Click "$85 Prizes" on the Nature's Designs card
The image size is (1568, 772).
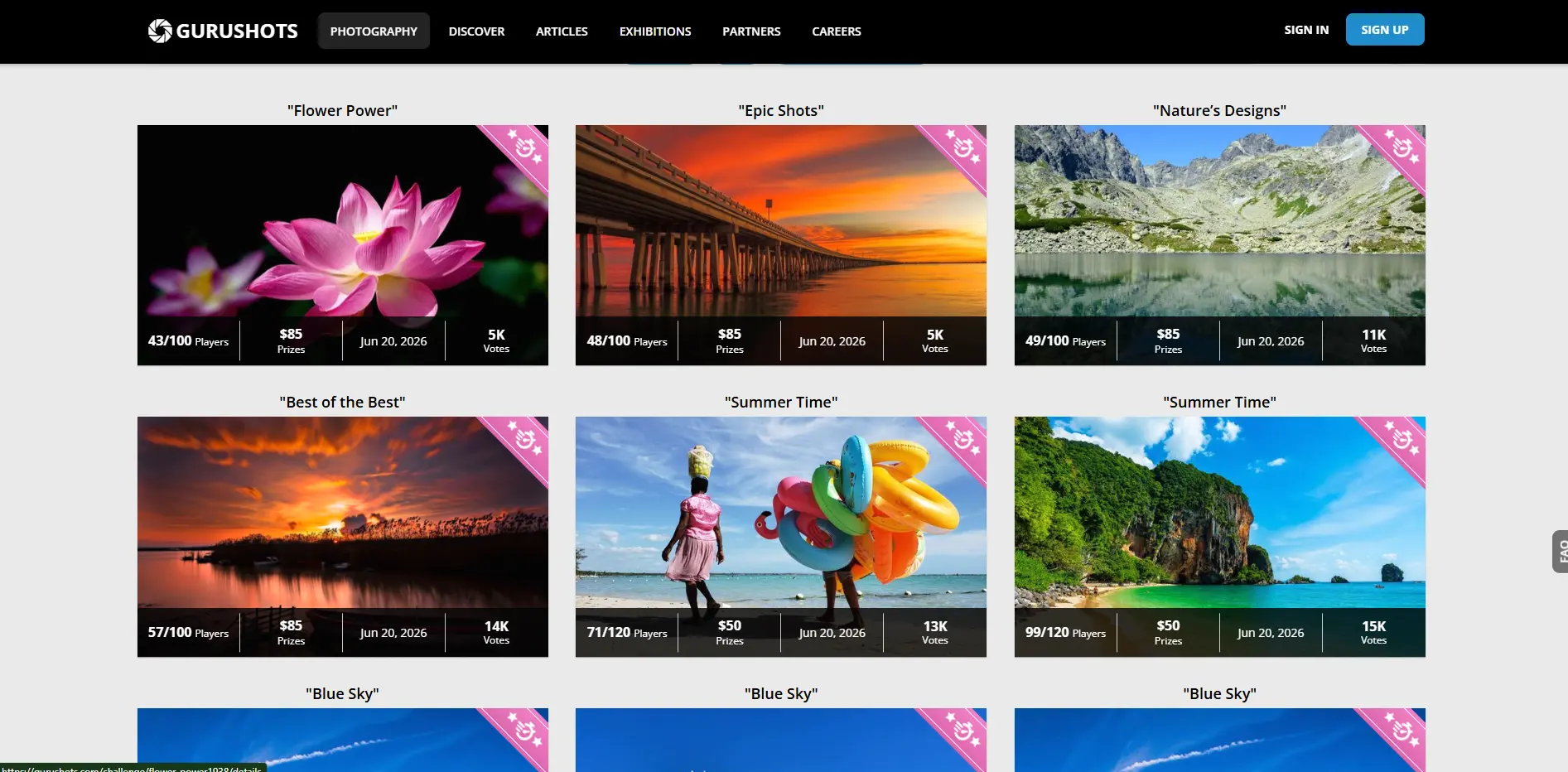1168,340
